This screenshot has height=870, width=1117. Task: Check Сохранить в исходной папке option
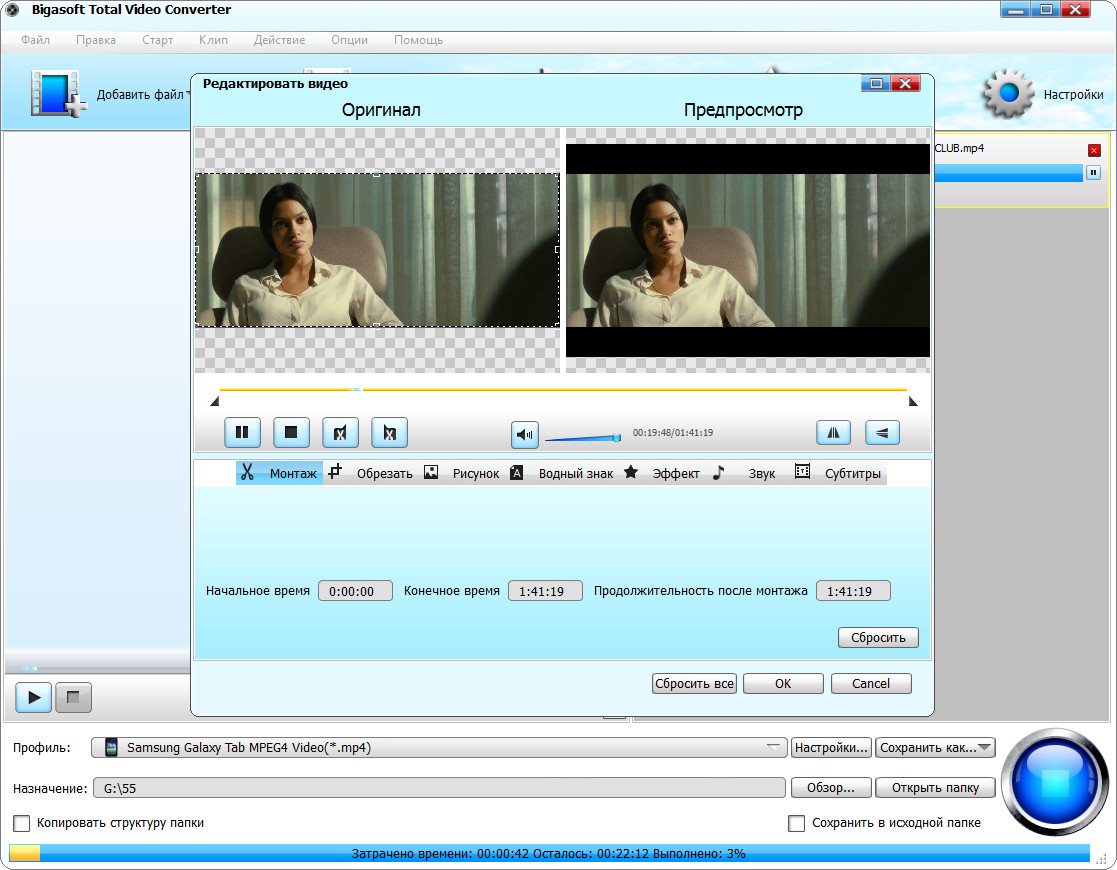[796, 823]
